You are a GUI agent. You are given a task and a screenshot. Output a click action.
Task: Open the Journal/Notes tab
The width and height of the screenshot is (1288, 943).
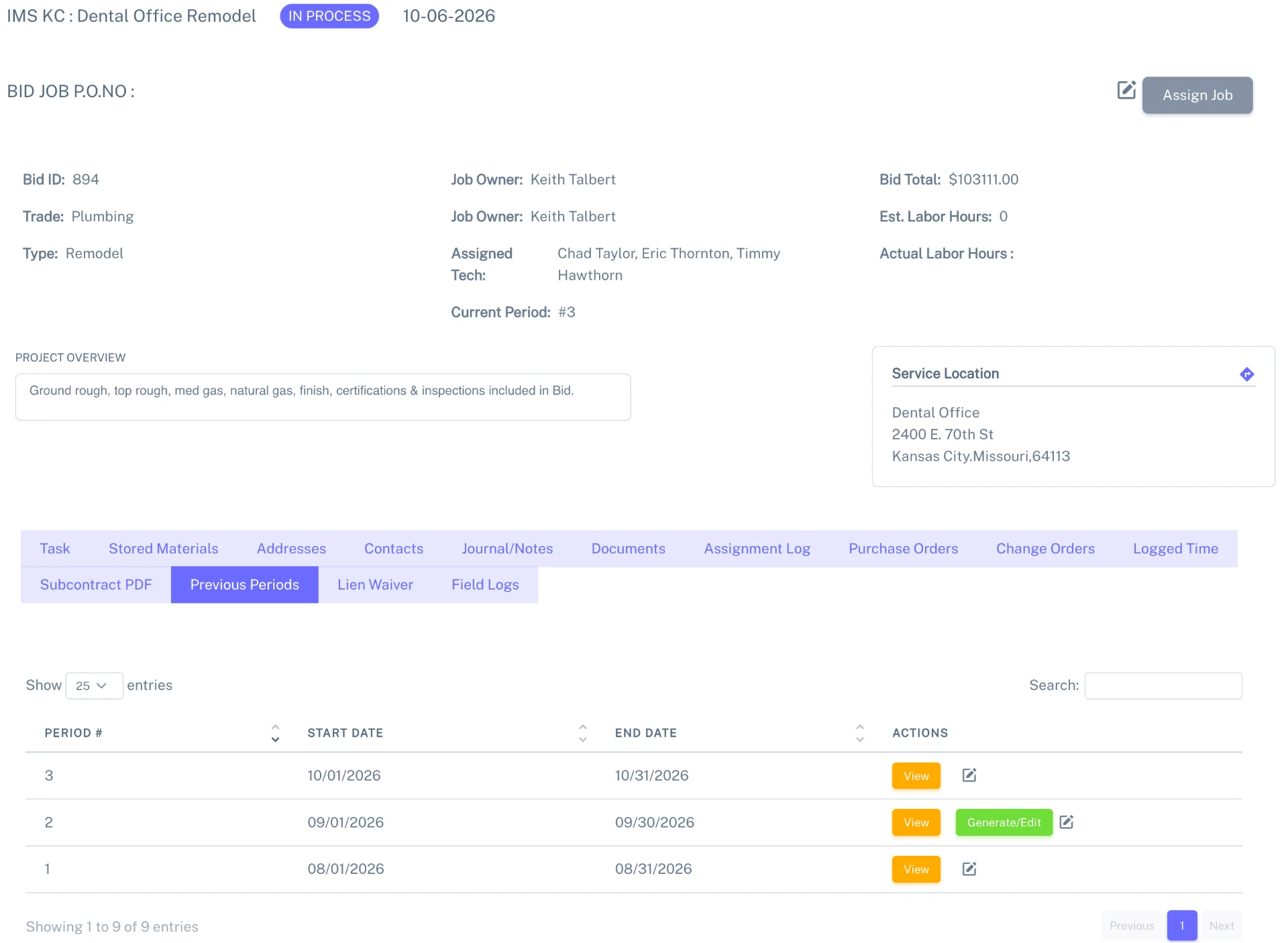pos(507,549)
